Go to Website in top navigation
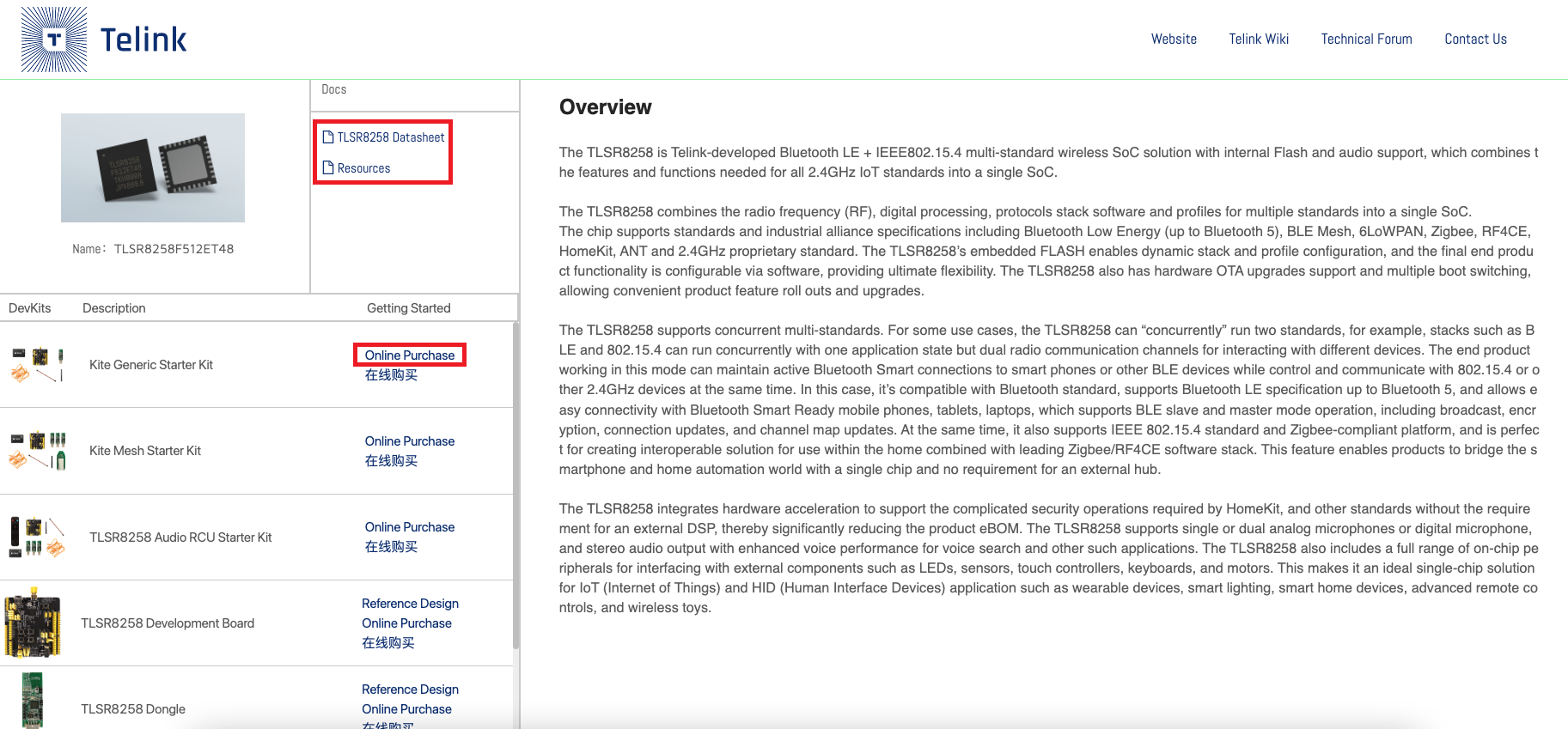1568x729 pixels. coord(1174,39)
